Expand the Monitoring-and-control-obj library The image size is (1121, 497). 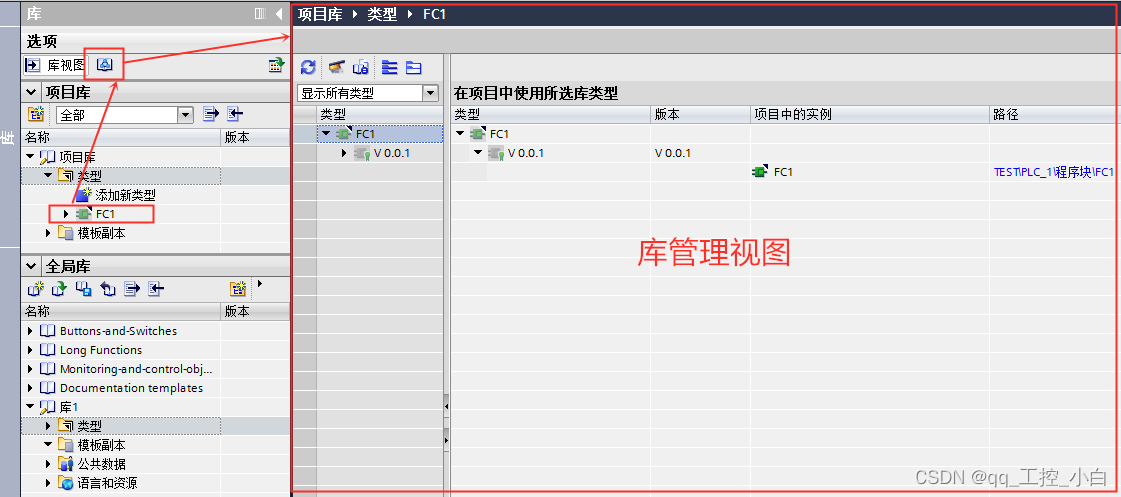pos(30,369)
